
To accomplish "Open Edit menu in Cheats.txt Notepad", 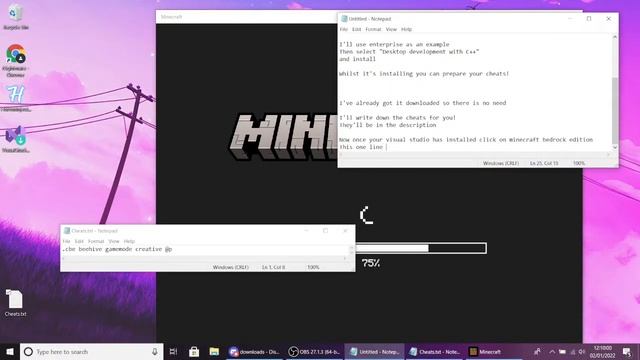I will point(79,241).
